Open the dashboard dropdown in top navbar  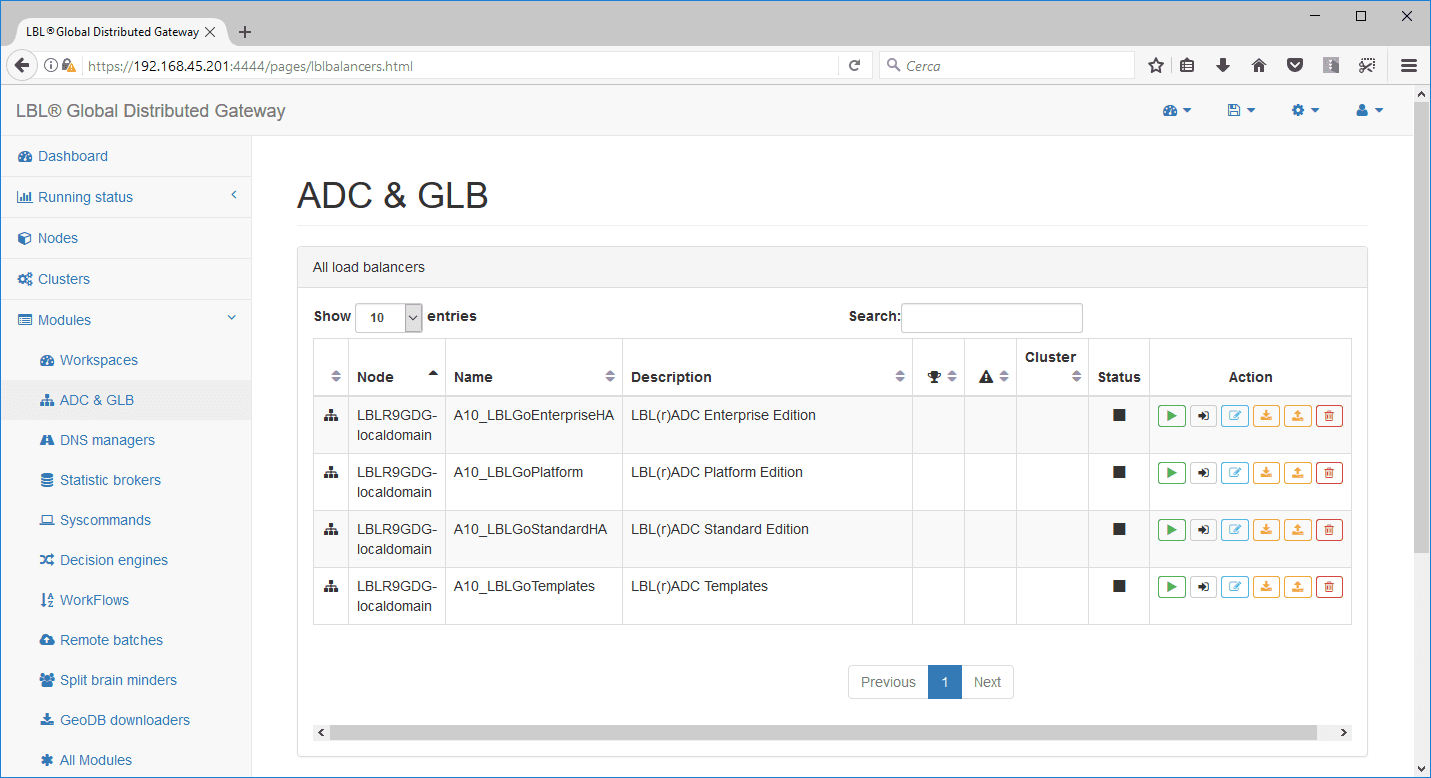[x=1177, y=110]
